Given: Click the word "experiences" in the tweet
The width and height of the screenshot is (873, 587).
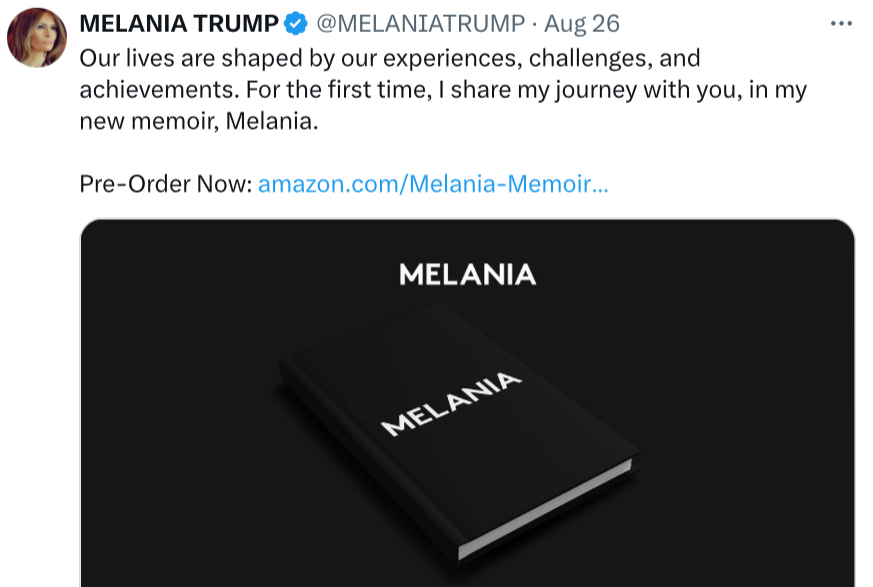Looking at the screenshot, I should coord(433,58).
